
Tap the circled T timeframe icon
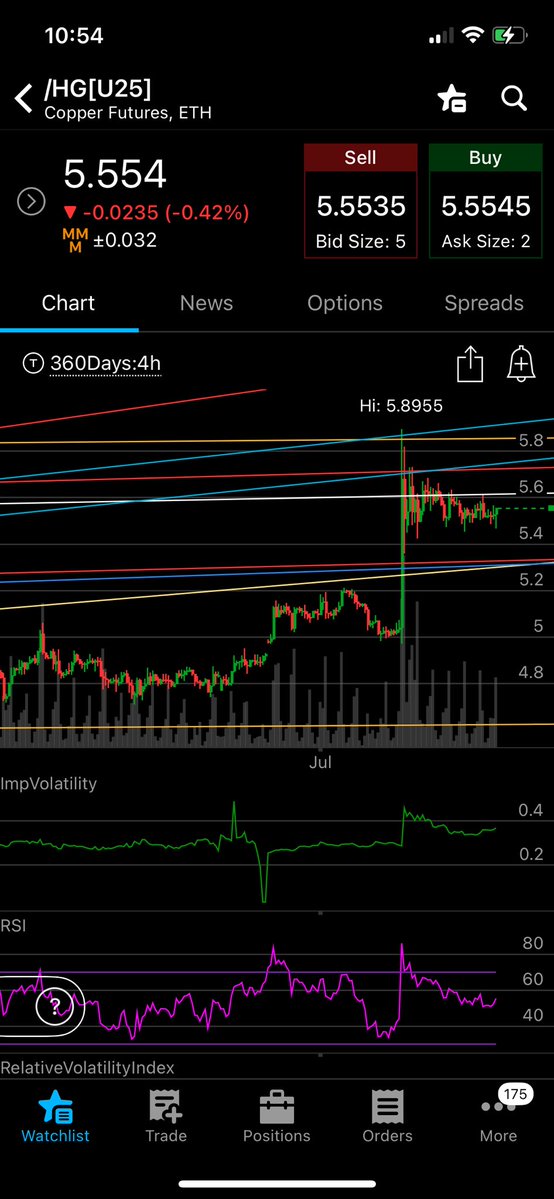34,363
